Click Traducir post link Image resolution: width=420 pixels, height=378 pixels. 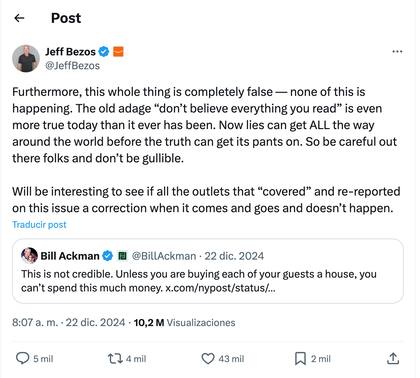coord(39,225)
